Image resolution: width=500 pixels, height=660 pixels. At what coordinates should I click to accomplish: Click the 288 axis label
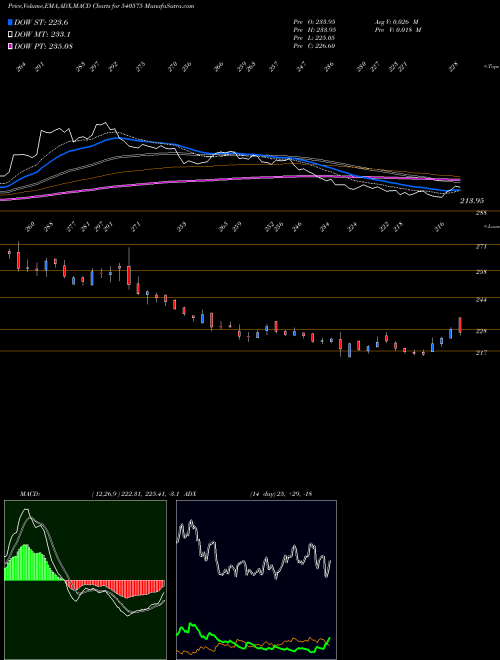pos(481,213)
